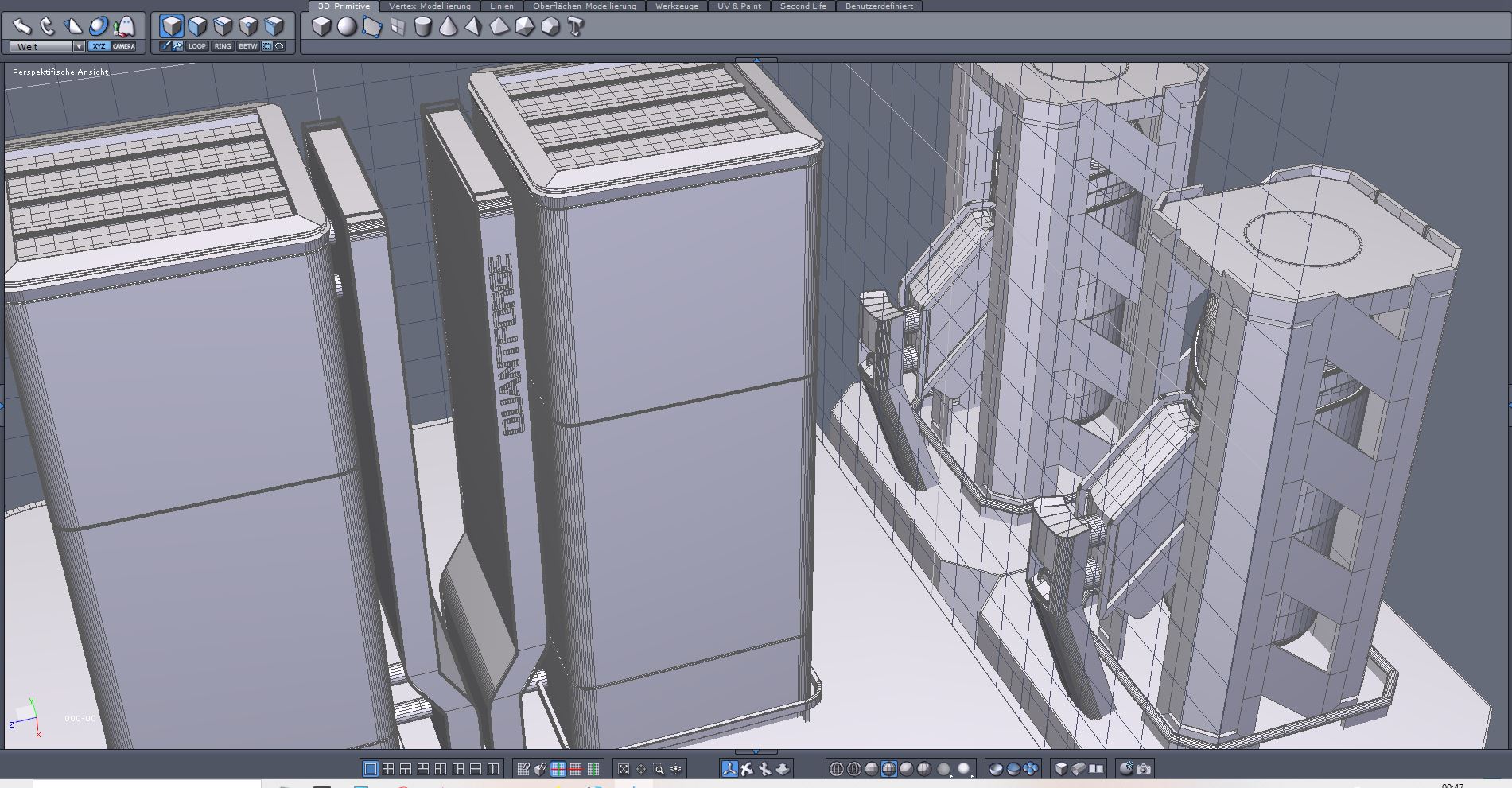Create a cylinder primitive
Screen dimensions: 1512x788
pos(423,27)
